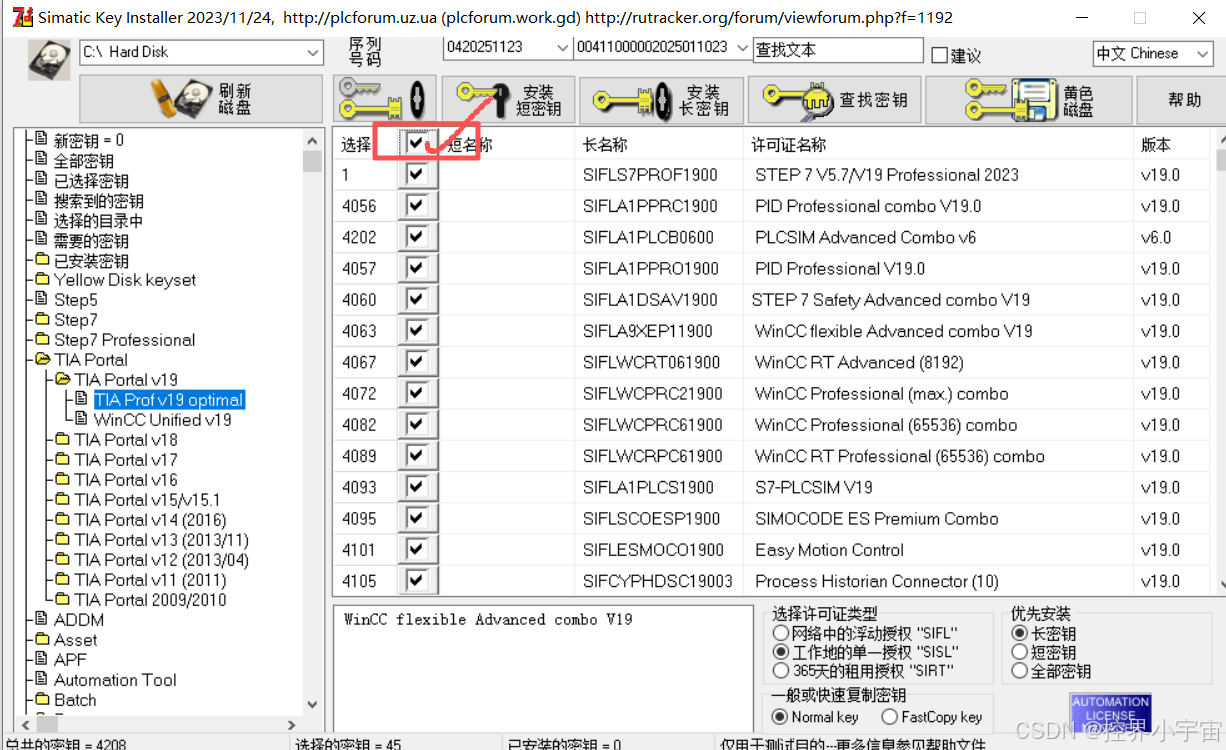
Task: Click the tree panel scroll-down arrow
Action: click(312, 704)
